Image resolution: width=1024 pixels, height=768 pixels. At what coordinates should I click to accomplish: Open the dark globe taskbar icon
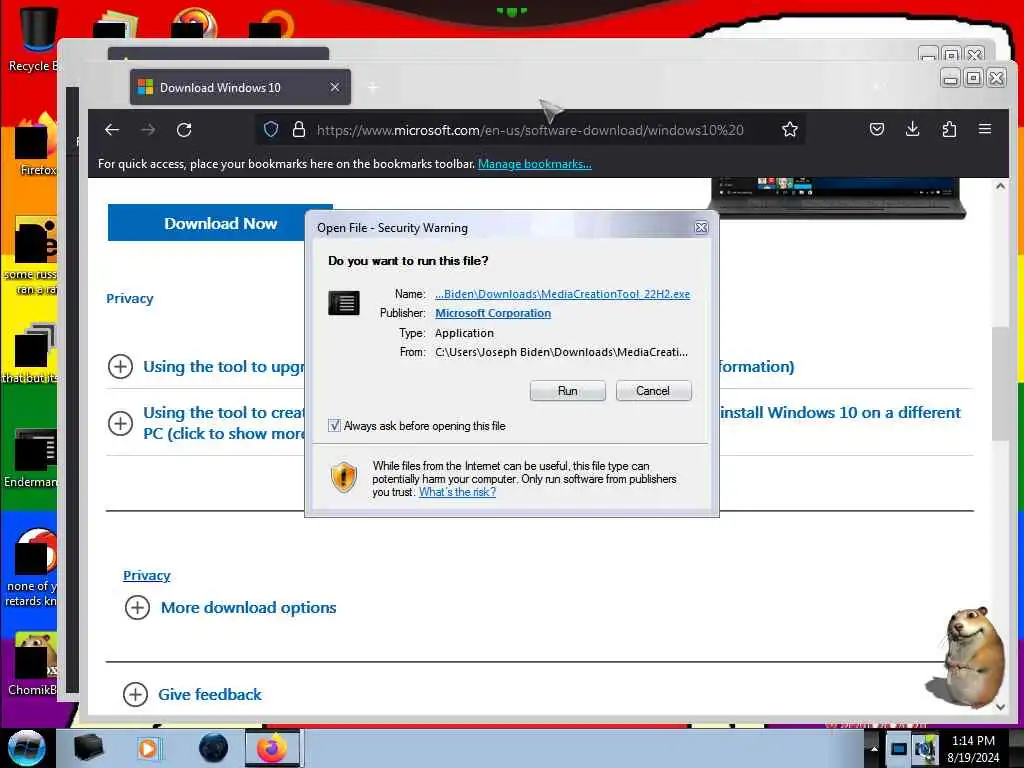[213, 748]
